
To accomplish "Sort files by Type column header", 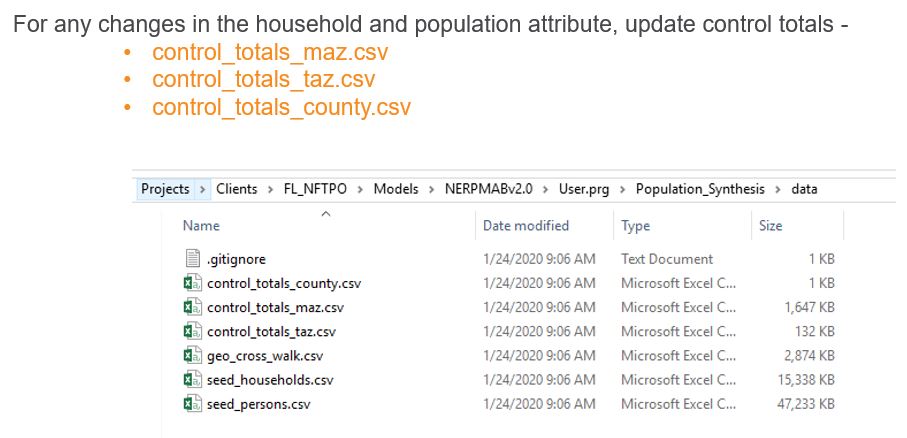I will (636, 226).
